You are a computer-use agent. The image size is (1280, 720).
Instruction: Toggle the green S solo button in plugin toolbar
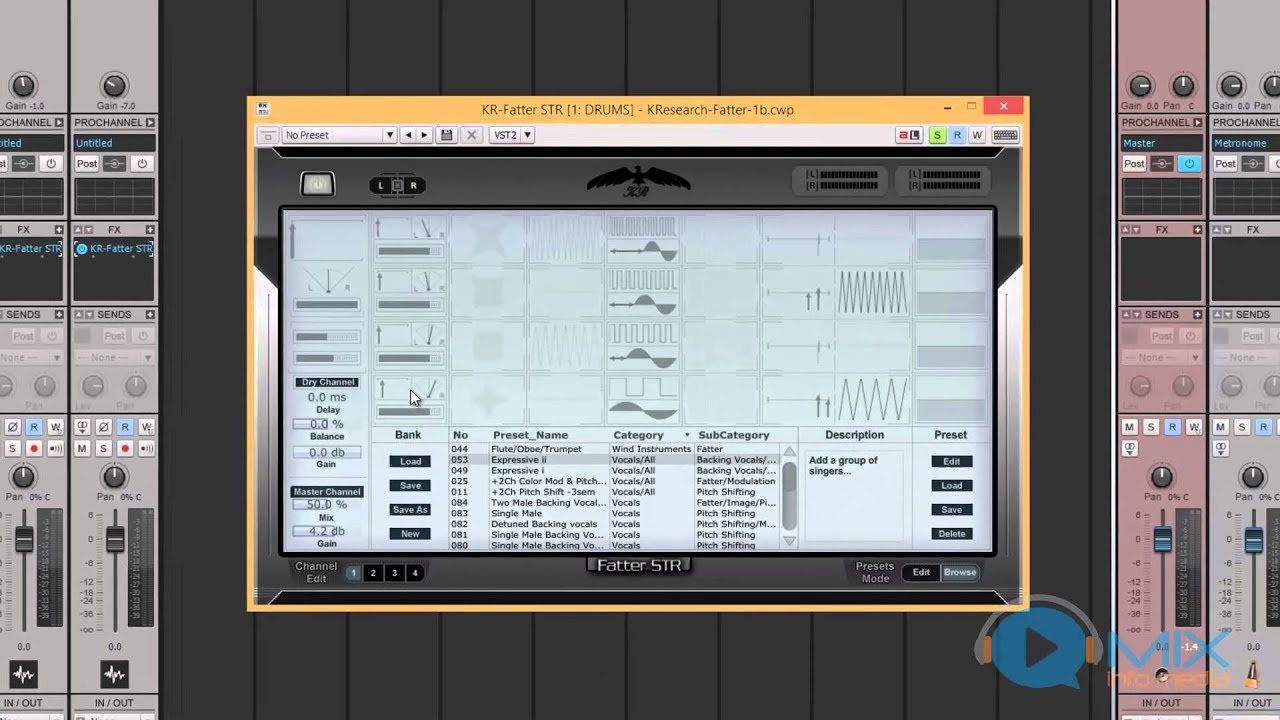[x=937, y=135]
